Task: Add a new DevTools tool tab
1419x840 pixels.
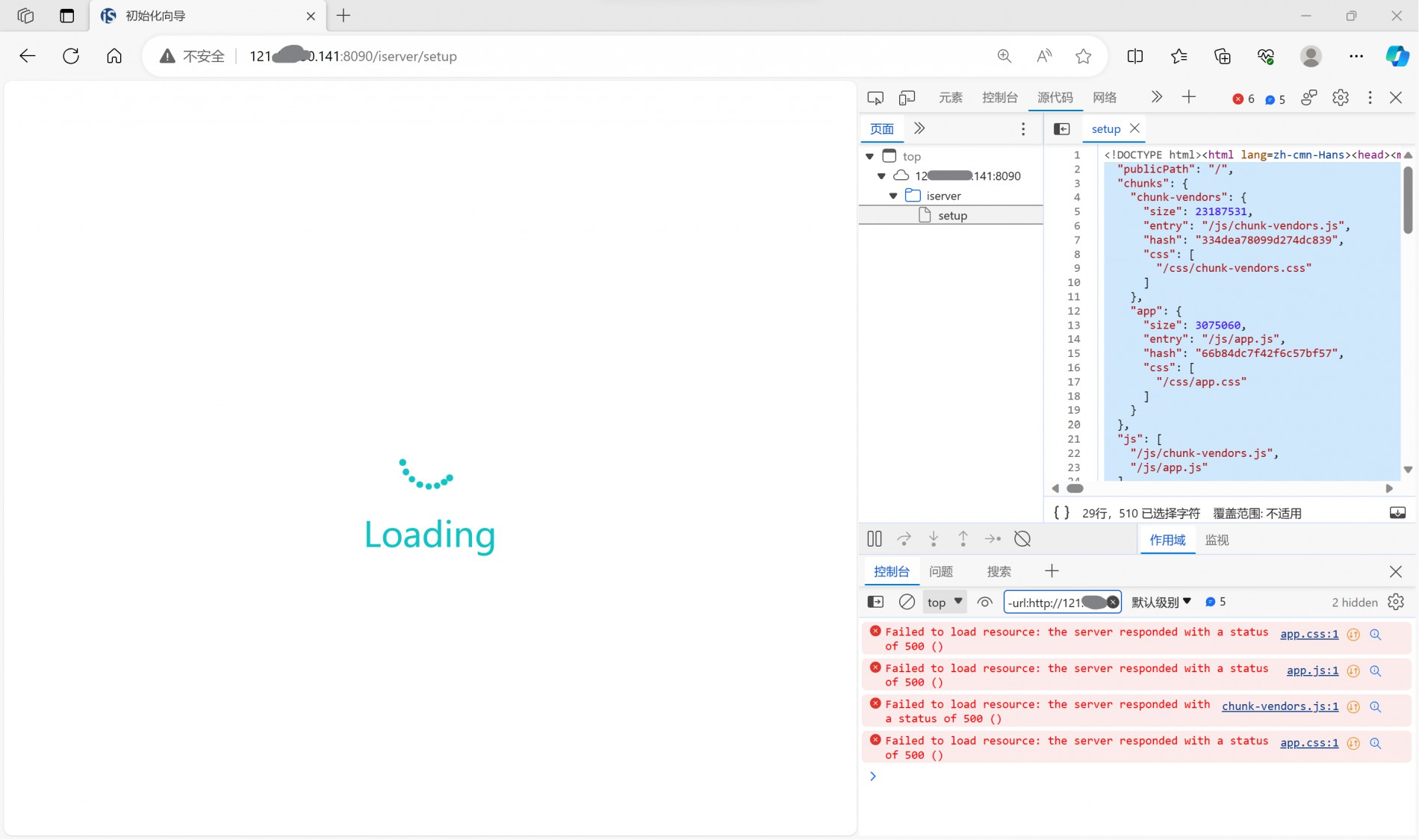Action: coord(1189,97)
